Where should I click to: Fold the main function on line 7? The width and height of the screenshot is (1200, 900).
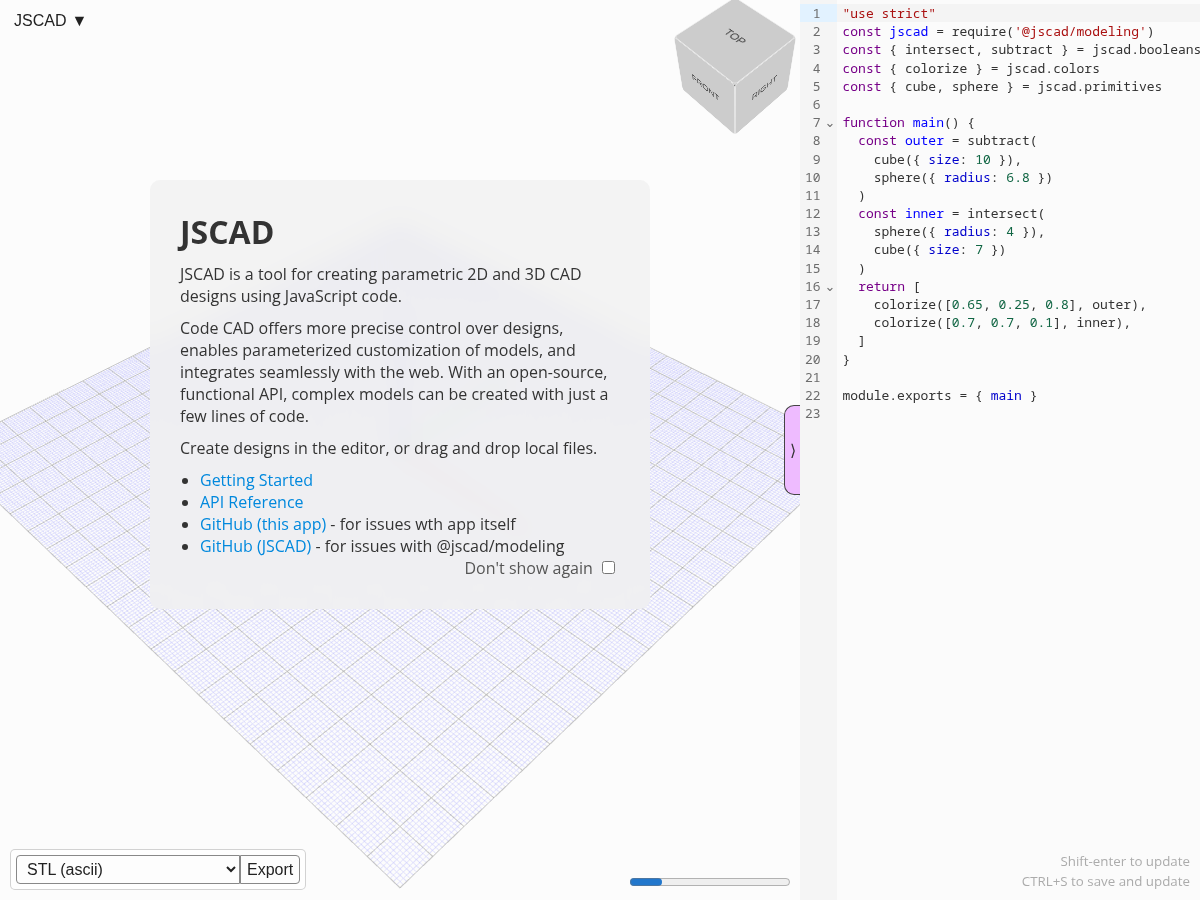point(829,123)
